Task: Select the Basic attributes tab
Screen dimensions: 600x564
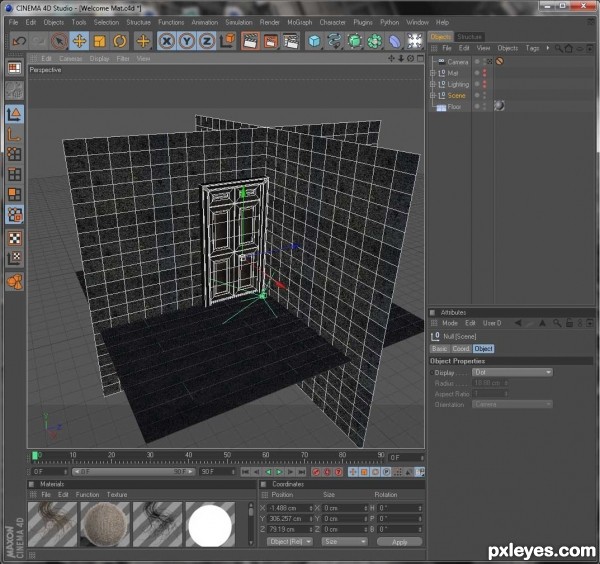Action: point(439,349)
